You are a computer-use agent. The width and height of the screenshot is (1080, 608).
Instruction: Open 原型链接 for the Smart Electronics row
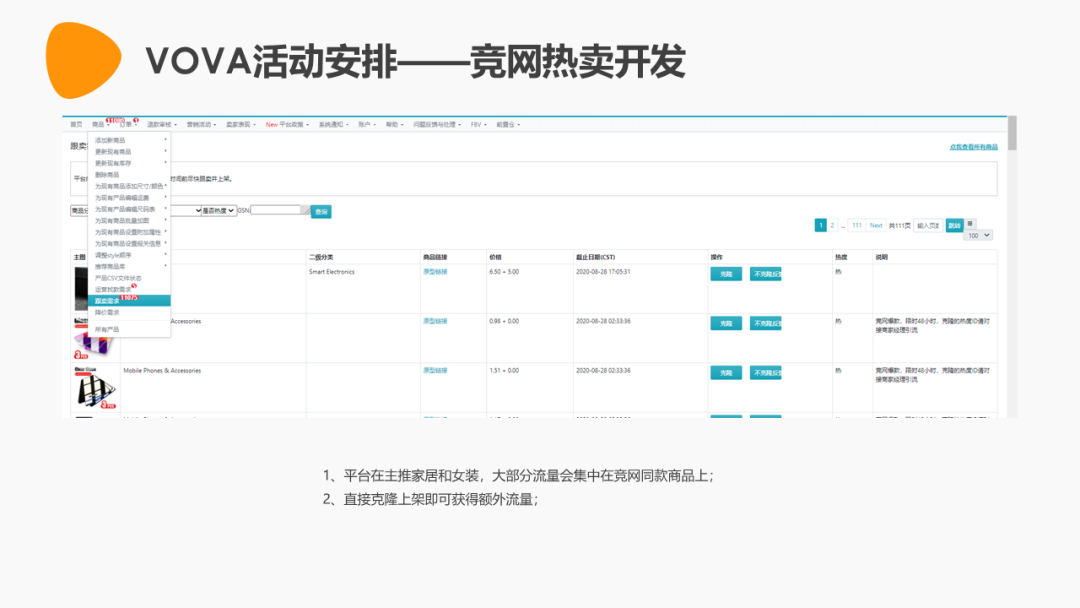pos(435,272)
